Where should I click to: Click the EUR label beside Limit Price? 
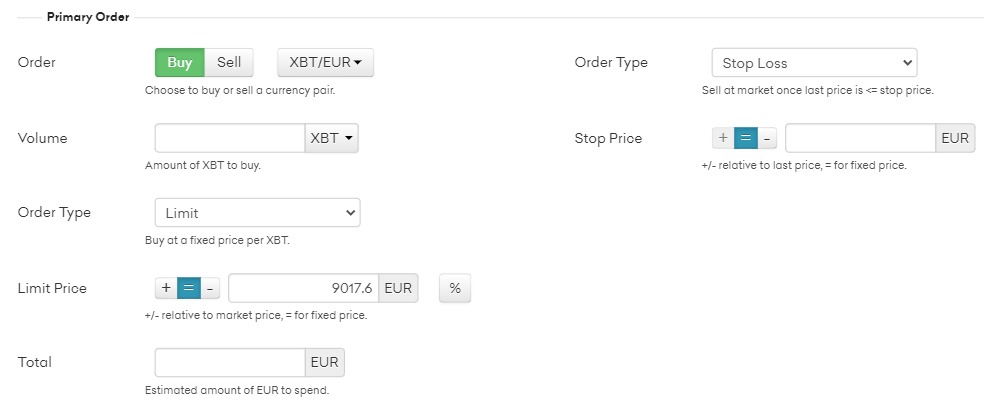[x=398, y=288]
